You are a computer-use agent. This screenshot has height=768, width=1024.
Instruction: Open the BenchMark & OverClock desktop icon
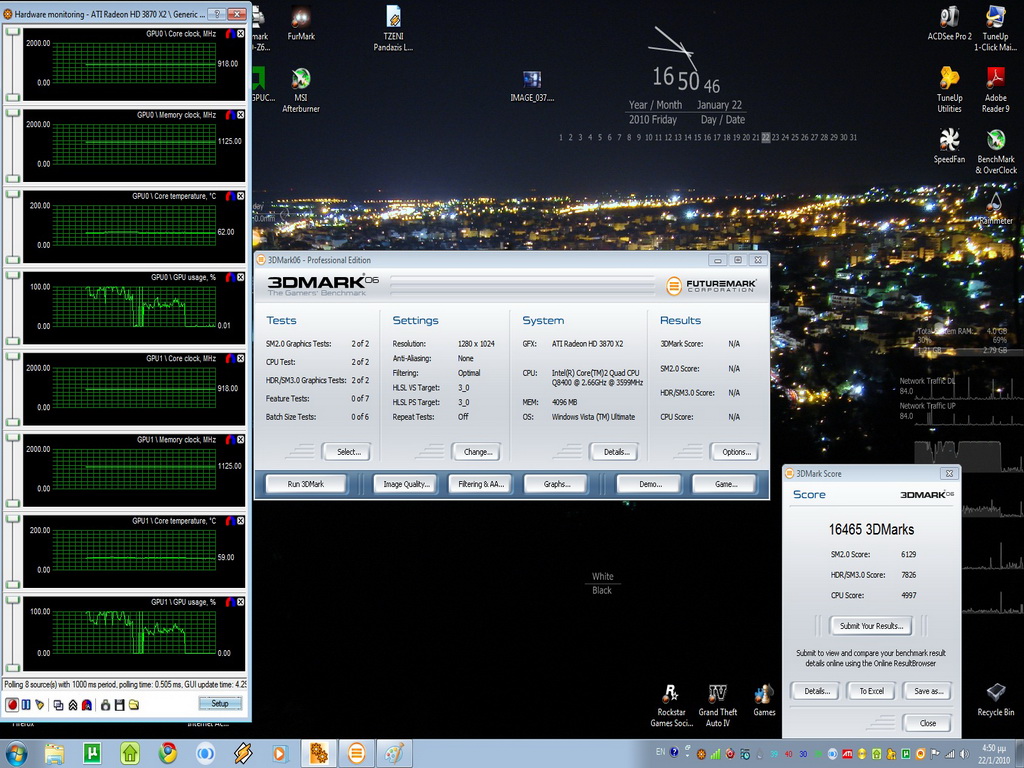(x=995, y=152)
